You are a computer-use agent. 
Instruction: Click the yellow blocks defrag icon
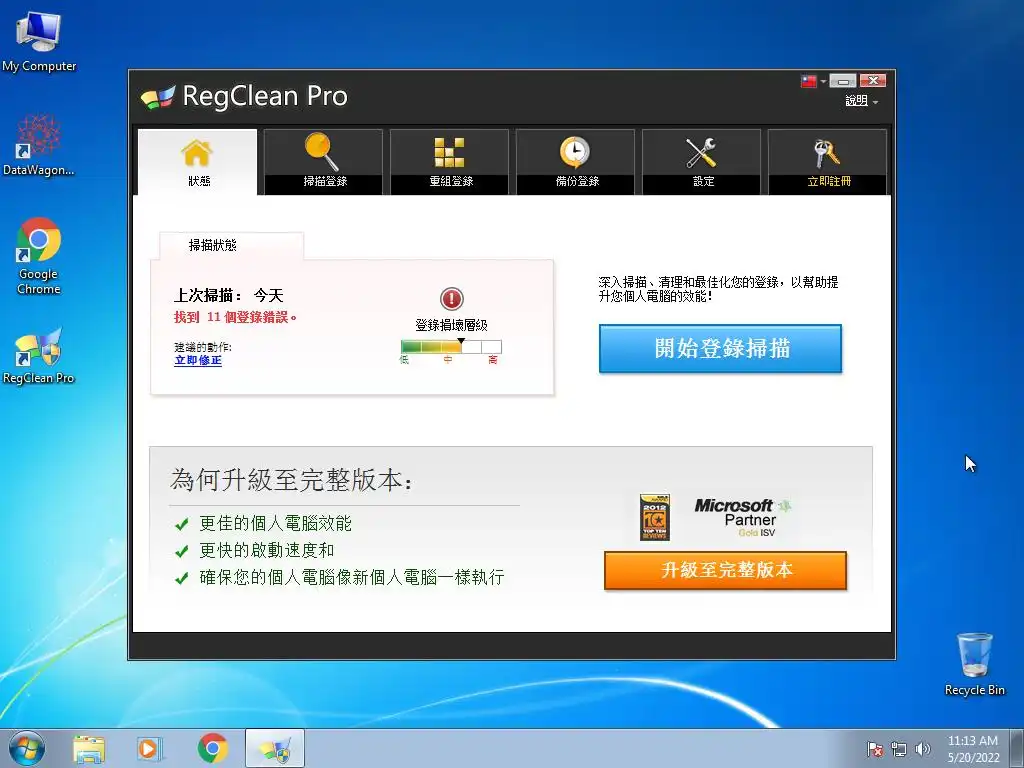[449, 152]
